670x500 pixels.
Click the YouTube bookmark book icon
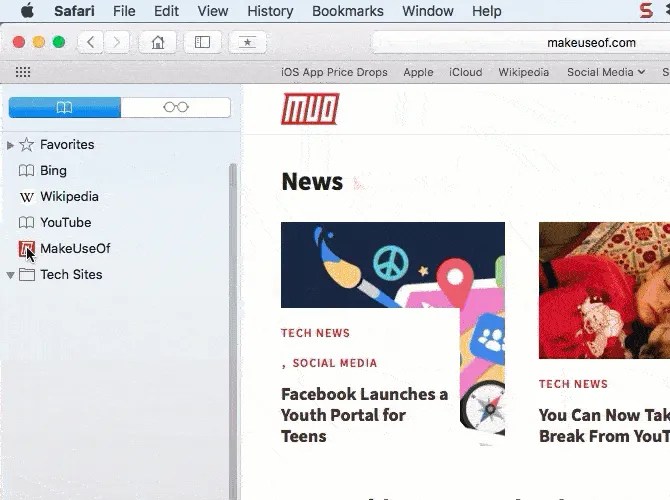(x=26, y=223)
